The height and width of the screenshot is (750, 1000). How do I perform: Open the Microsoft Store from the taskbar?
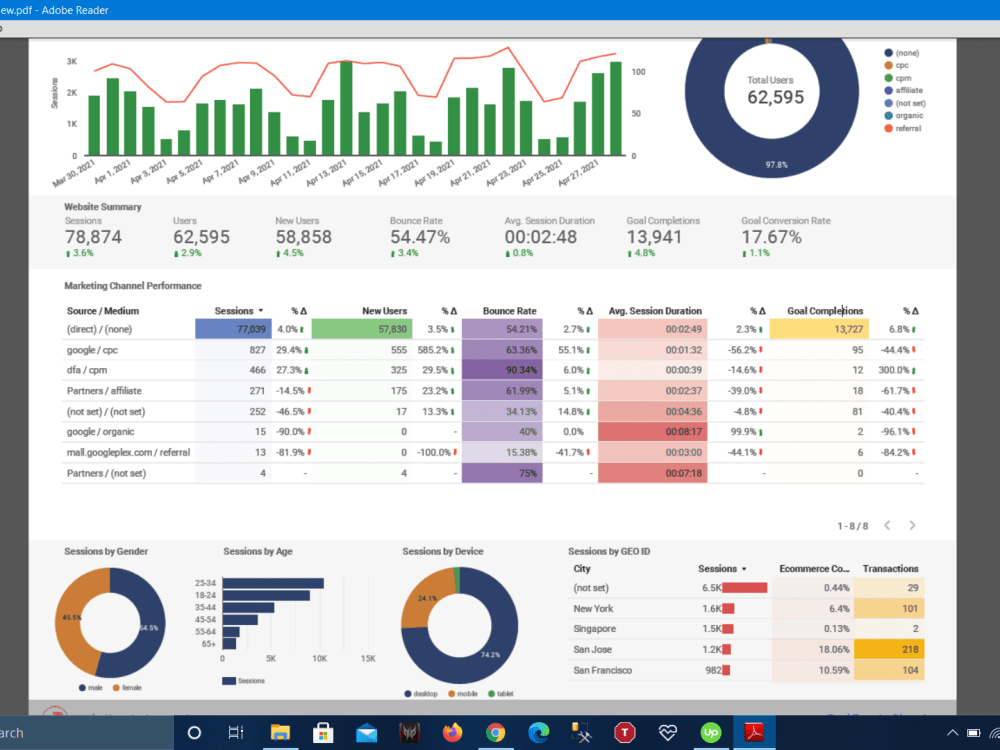(323, 733)
